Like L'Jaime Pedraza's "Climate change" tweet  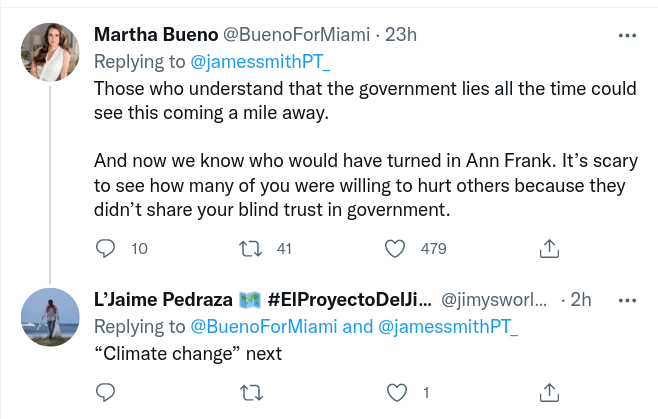point(396,392)
